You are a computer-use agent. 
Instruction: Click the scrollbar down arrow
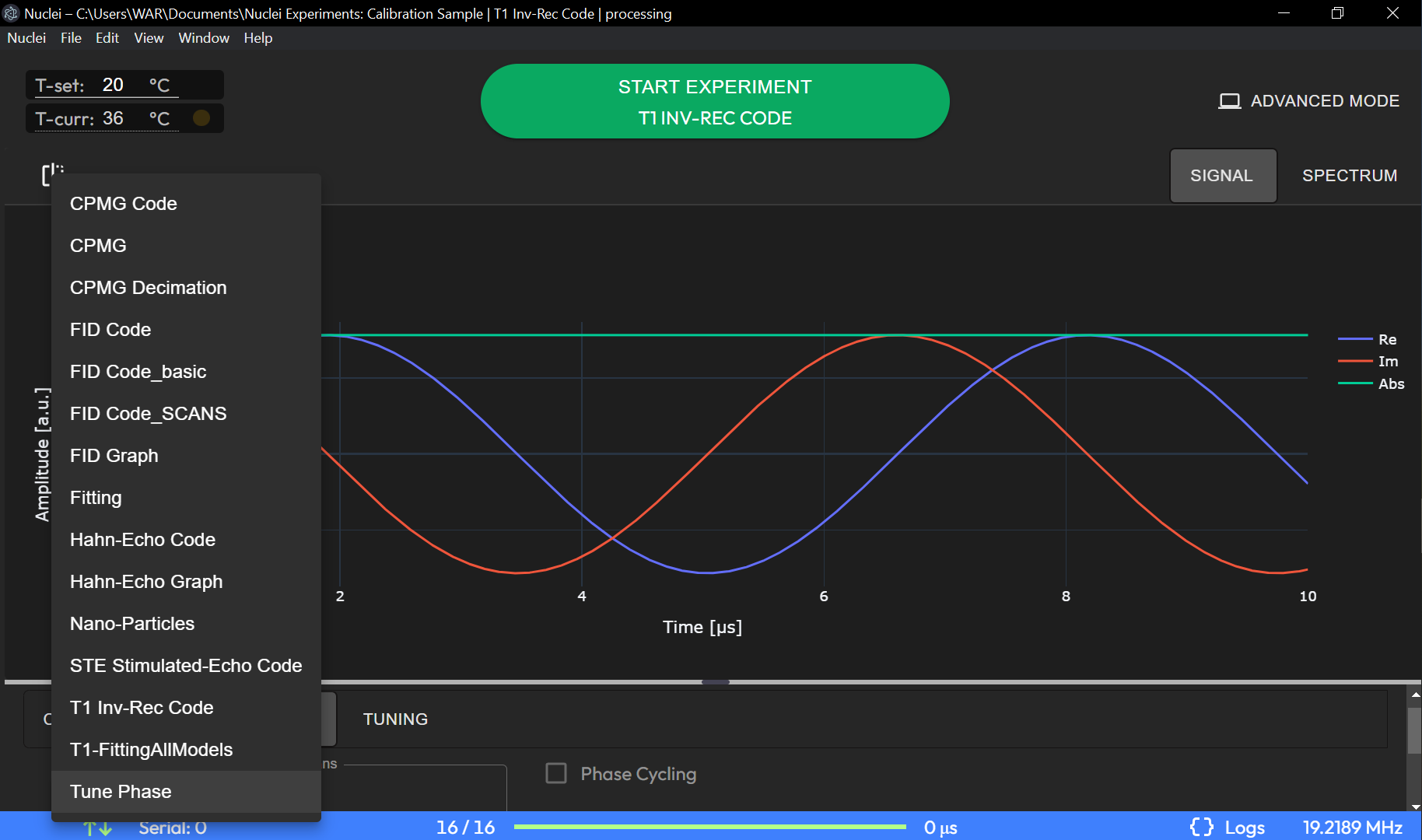coord(1415,807)
